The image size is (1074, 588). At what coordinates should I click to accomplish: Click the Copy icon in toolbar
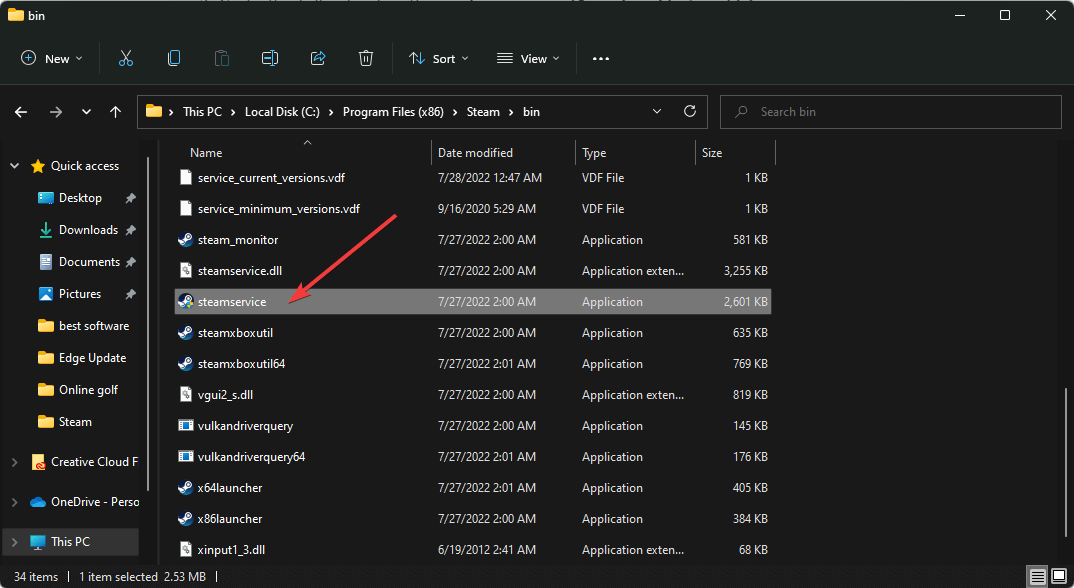click(x=174, y=58)
